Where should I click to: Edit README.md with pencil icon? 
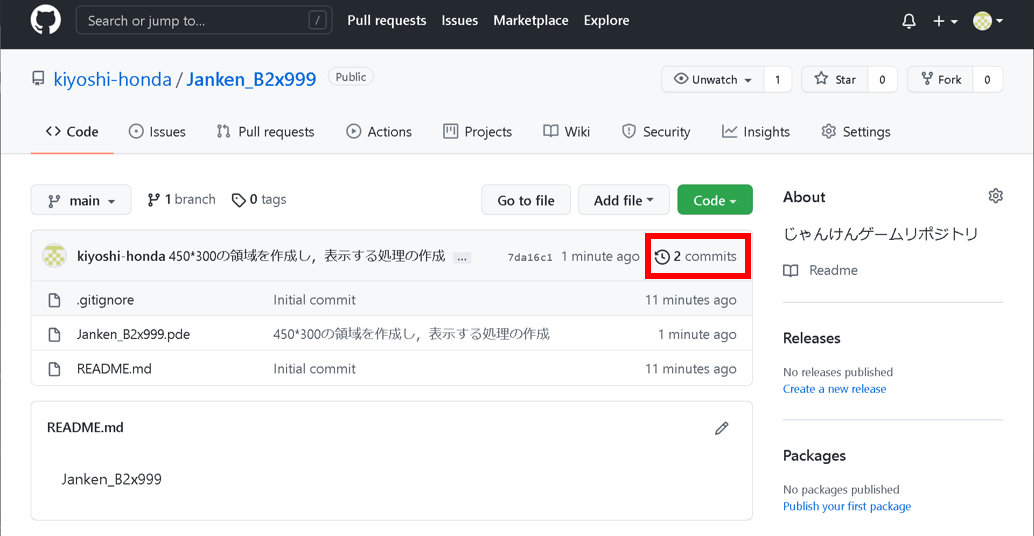[x=722, y=428]
